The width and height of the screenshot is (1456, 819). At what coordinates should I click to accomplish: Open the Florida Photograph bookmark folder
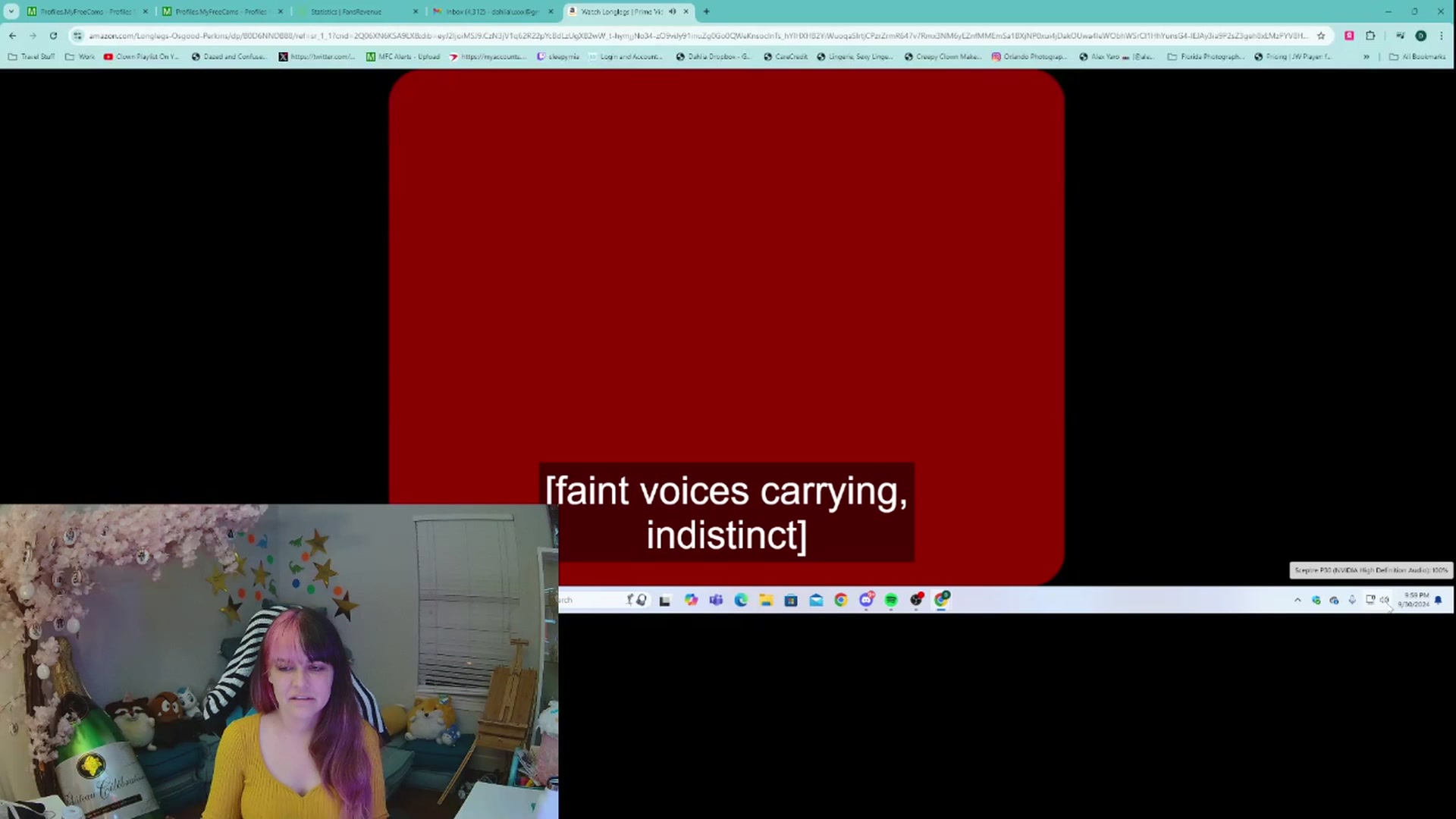click(1206, 57)
